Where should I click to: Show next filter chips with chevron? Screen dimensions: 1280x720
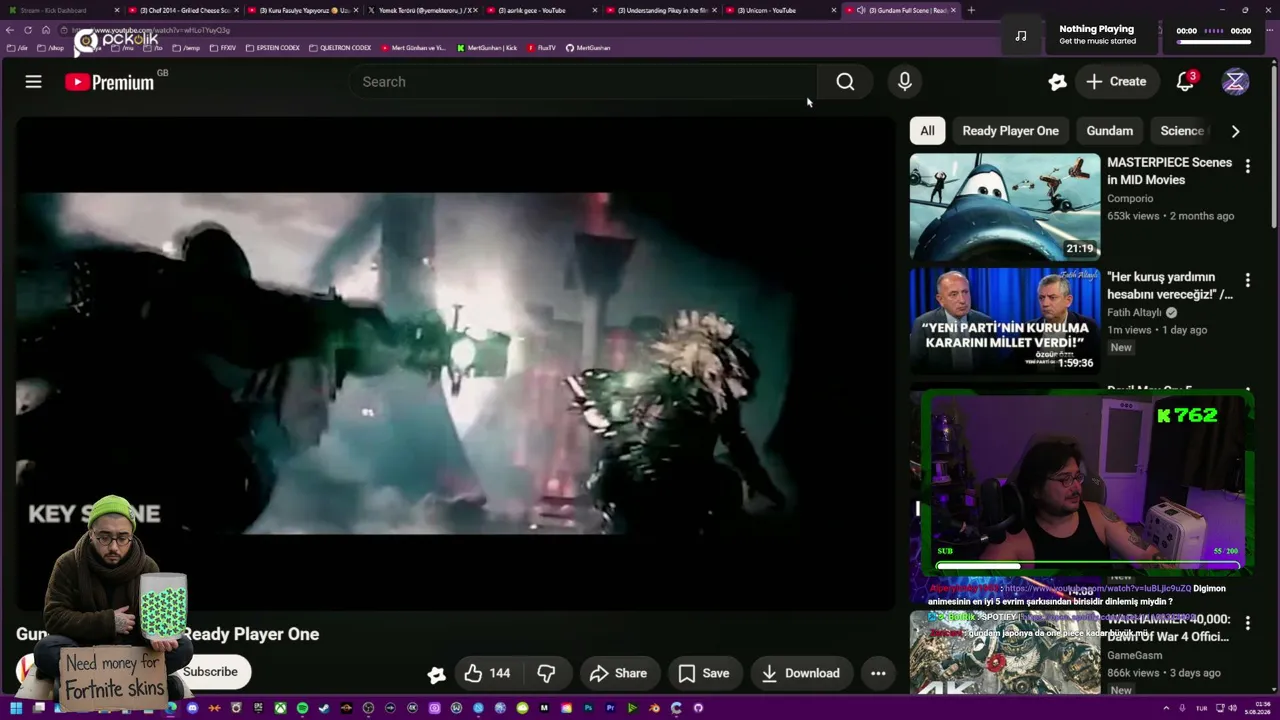coord(1235,131)
